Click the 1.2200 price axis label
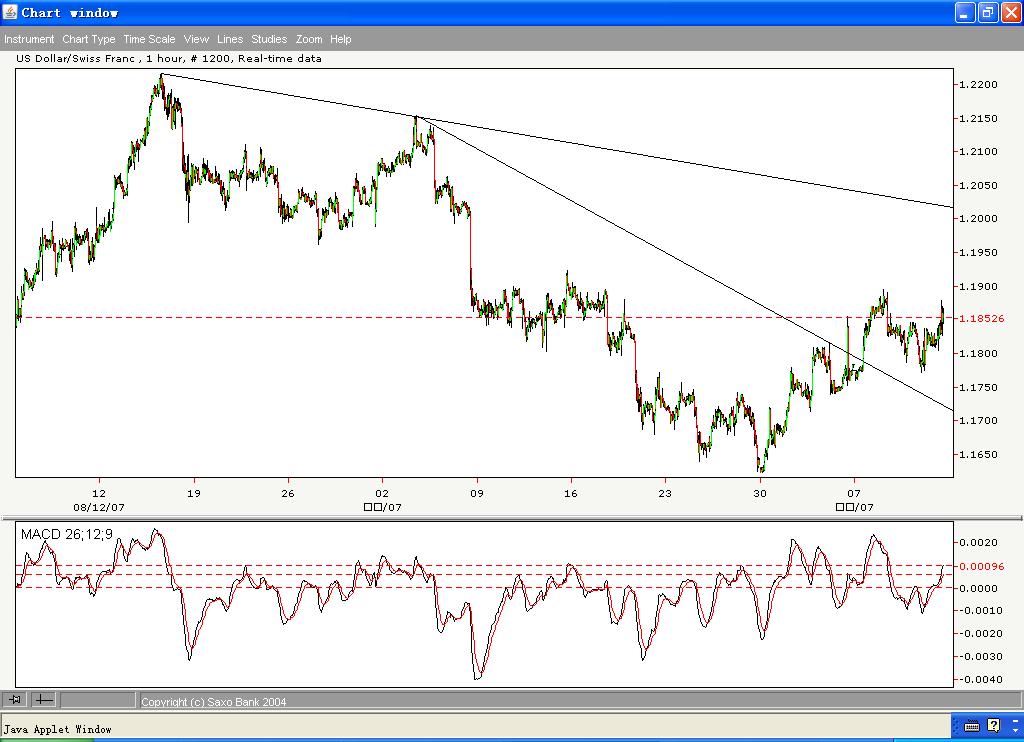This screenshot has width=1024, height=742. pyautogui.click(x=978, y=84)
